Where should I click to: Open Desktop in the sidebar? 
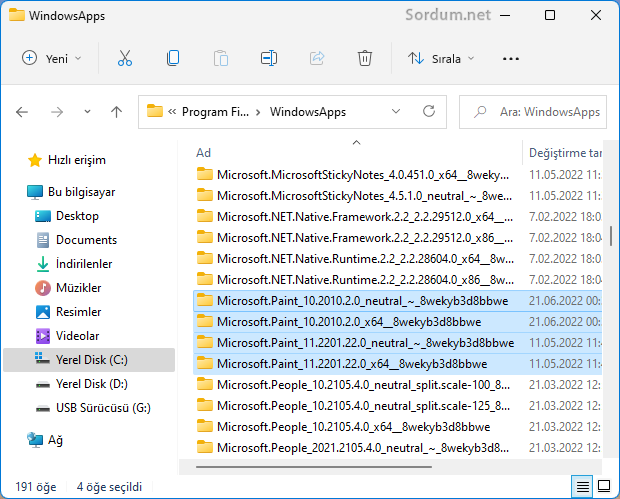tap(77, 216)
